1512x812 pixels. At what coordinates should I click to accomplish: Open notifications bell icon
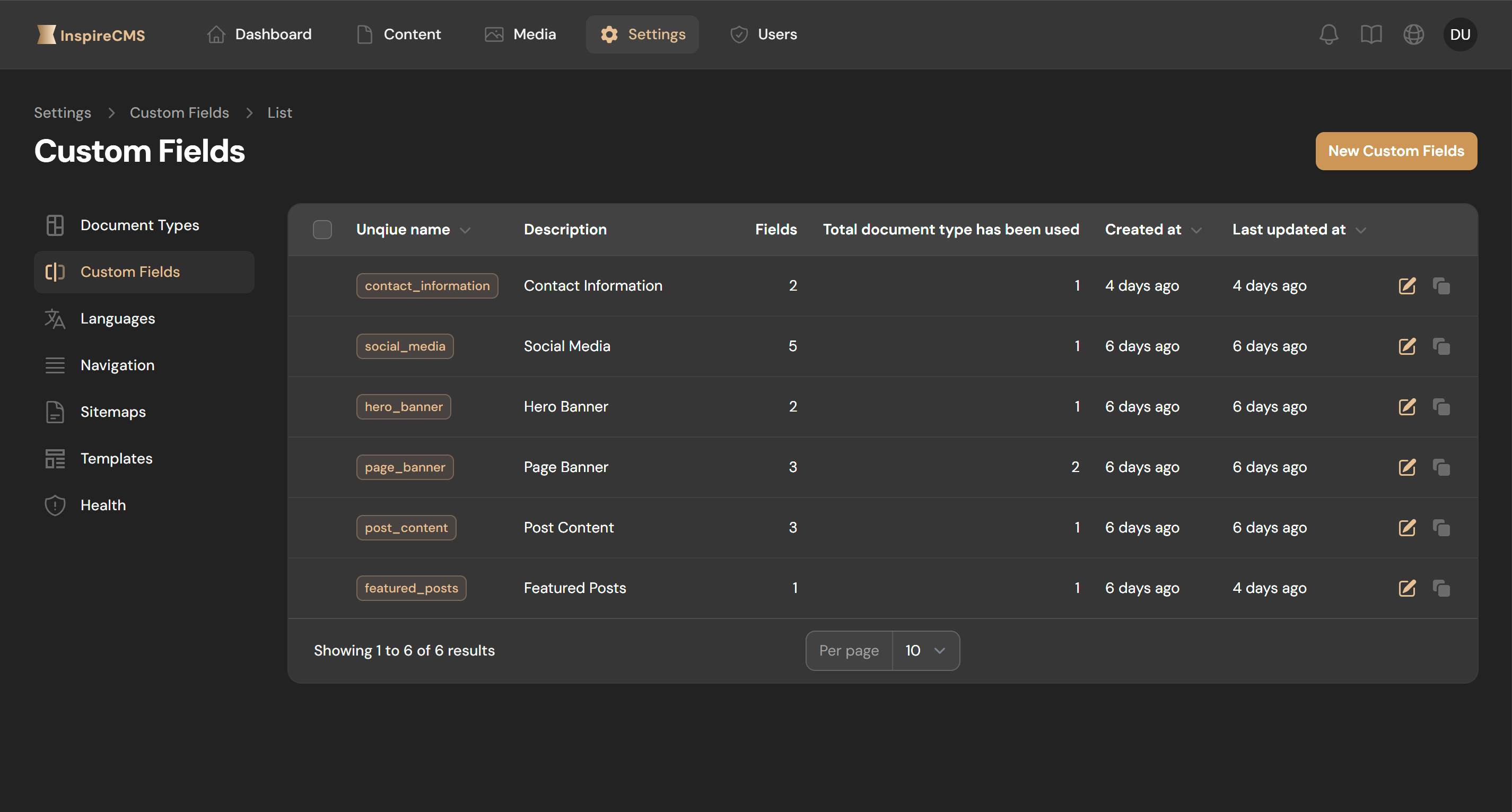point(1329,34)
